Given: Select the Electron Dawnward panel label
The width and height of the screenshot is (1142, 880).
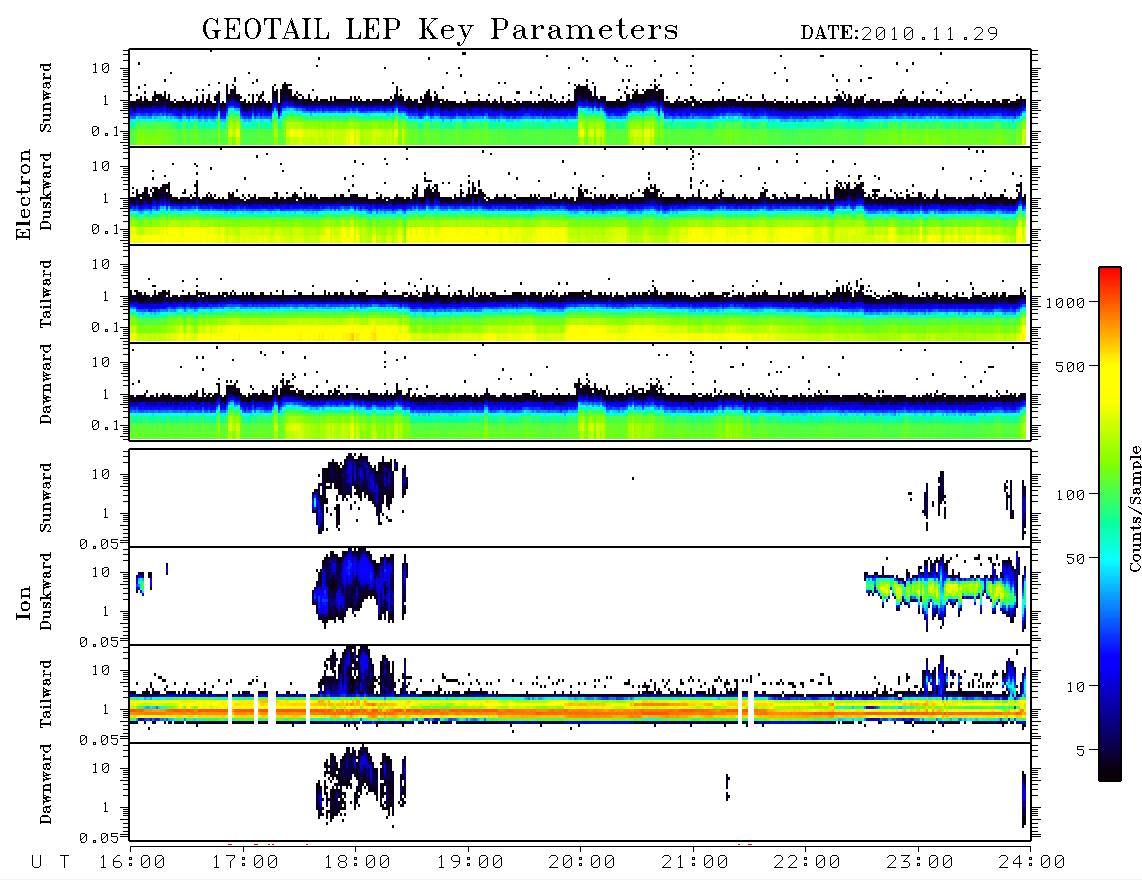Looking at the screenshot, I should click(x=45, y=385).
